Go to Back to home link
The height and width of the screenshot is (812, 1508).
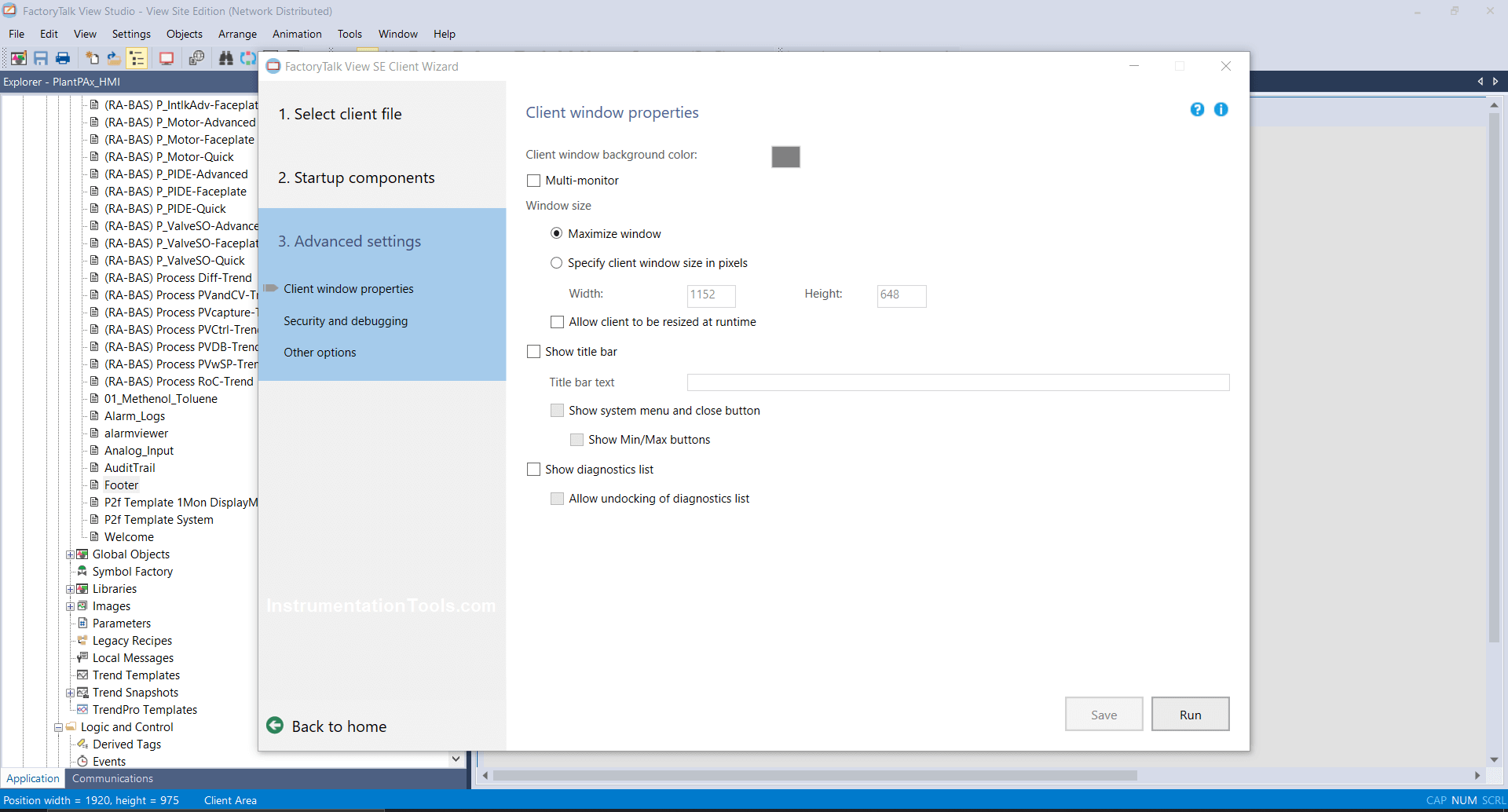click(339, 726)
